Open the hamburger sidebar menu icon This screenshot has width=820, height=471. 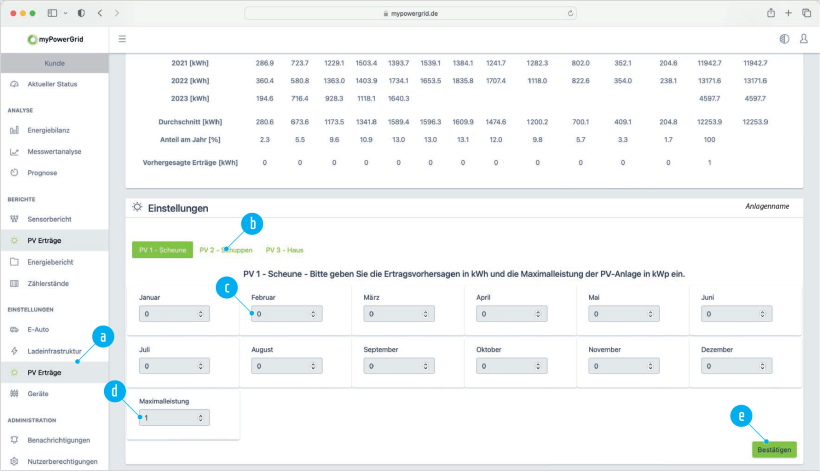click(122, 39)
